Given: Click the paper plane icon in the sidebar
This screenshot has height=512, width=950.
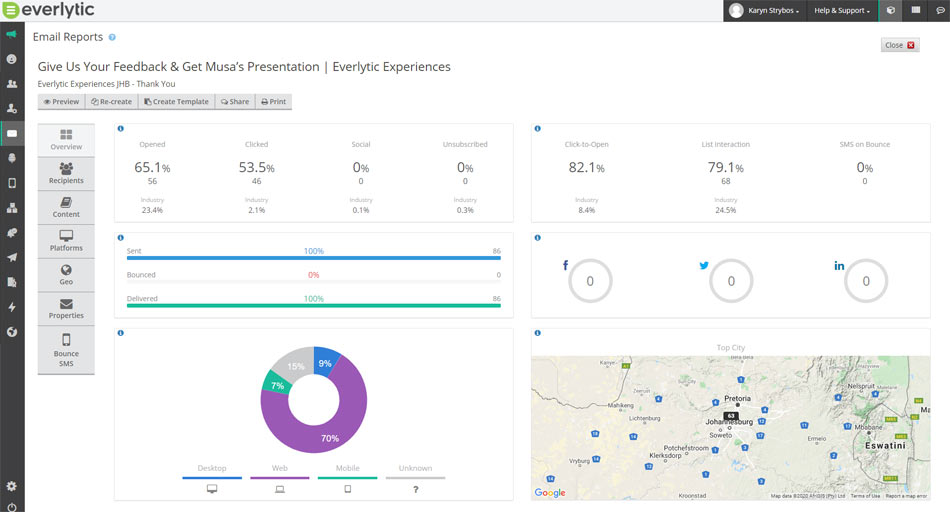Looking at the screenshot, I should click(12, 257).
